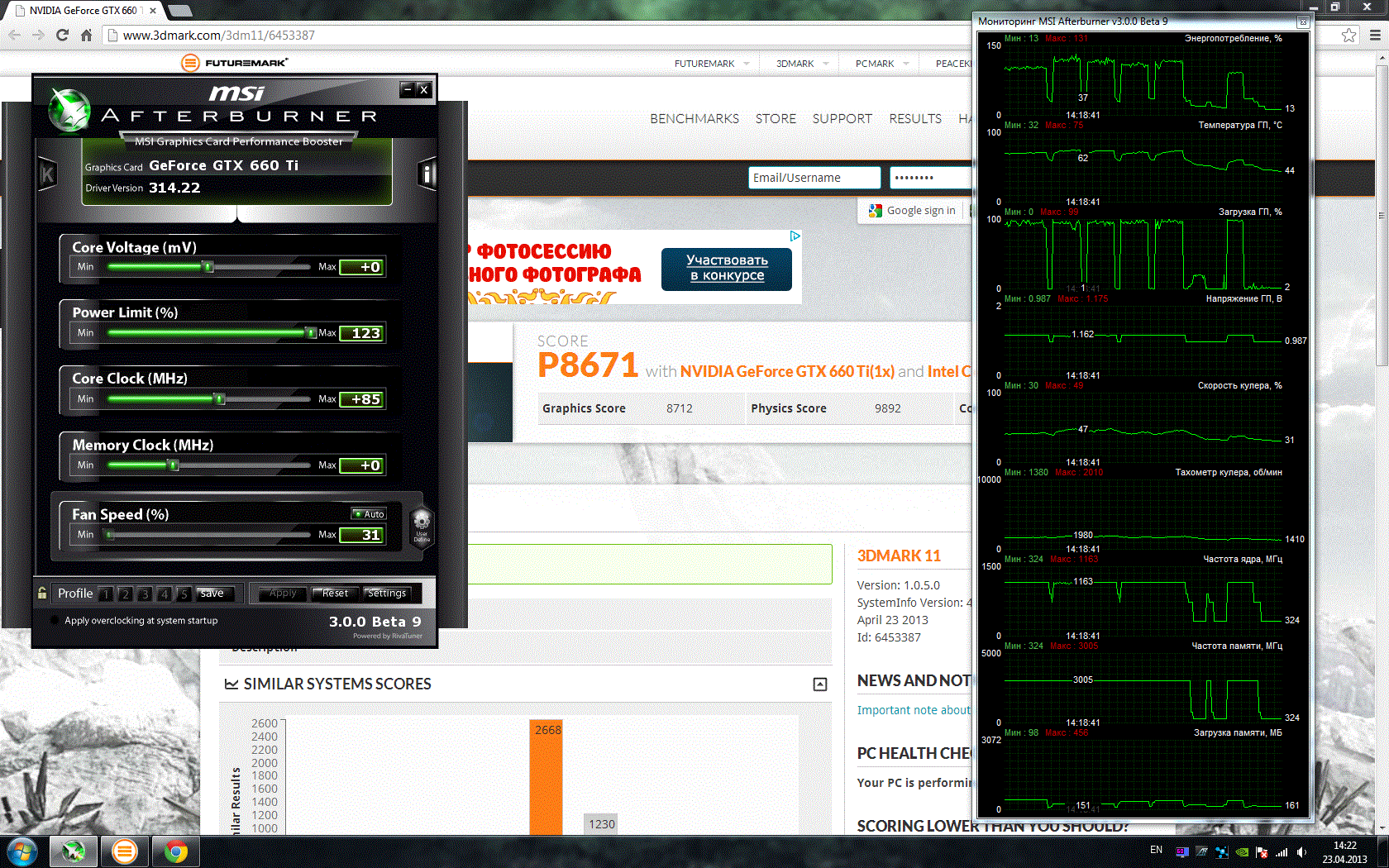1389x868 pixels.
Task: Open the BENCHMARKS menu
Action: pos(694,119)
